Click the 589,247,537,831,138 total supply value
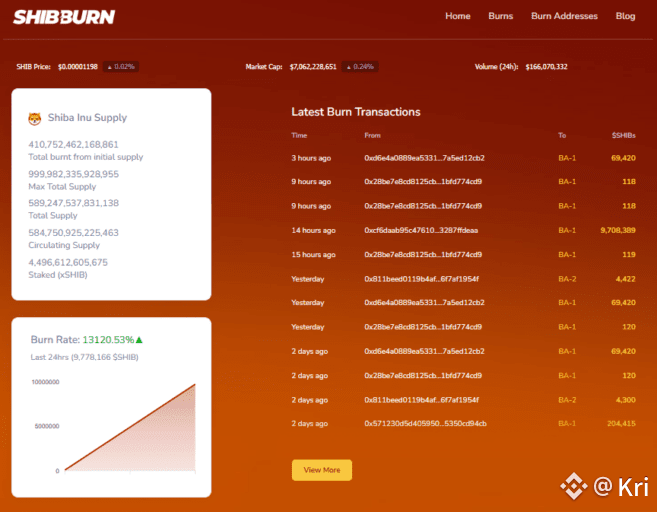Image resolution: width=657 pixels, height=512 pixels. (74, 203)
